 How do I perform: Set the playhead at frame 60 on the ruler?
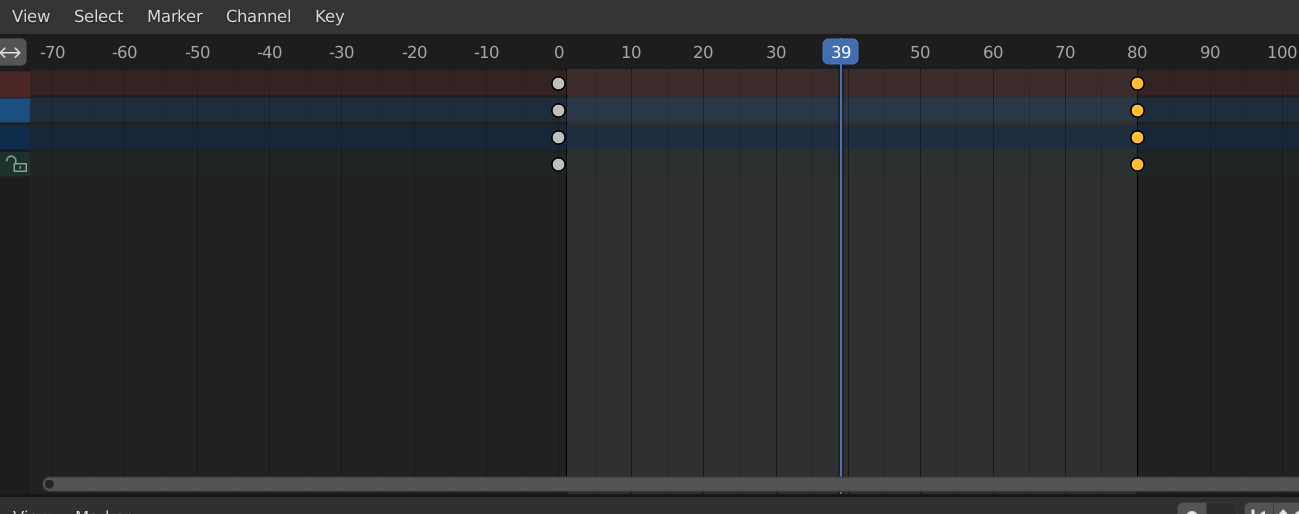993,52
